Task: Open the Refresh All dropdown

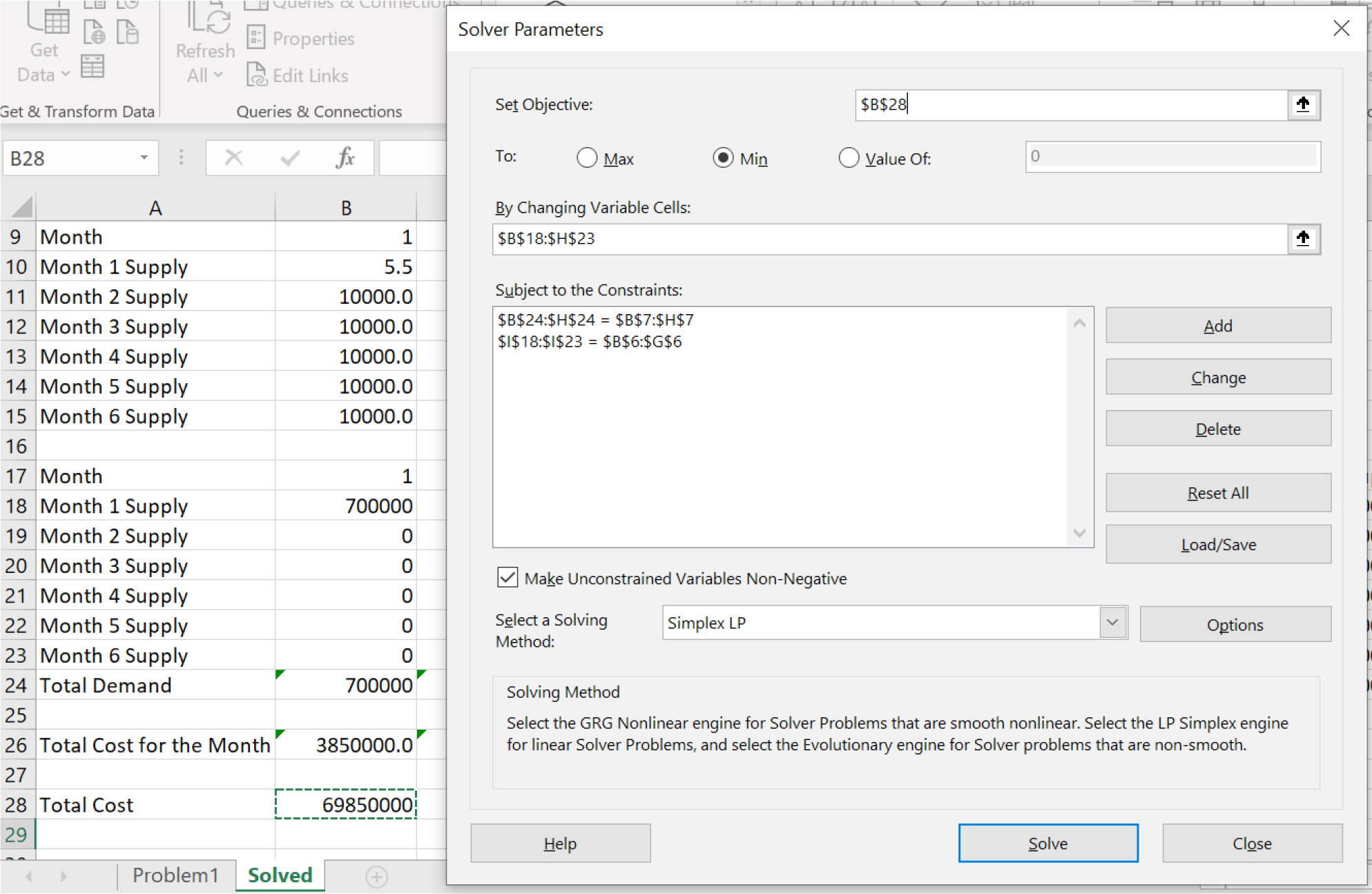Action: pos(217,75)
